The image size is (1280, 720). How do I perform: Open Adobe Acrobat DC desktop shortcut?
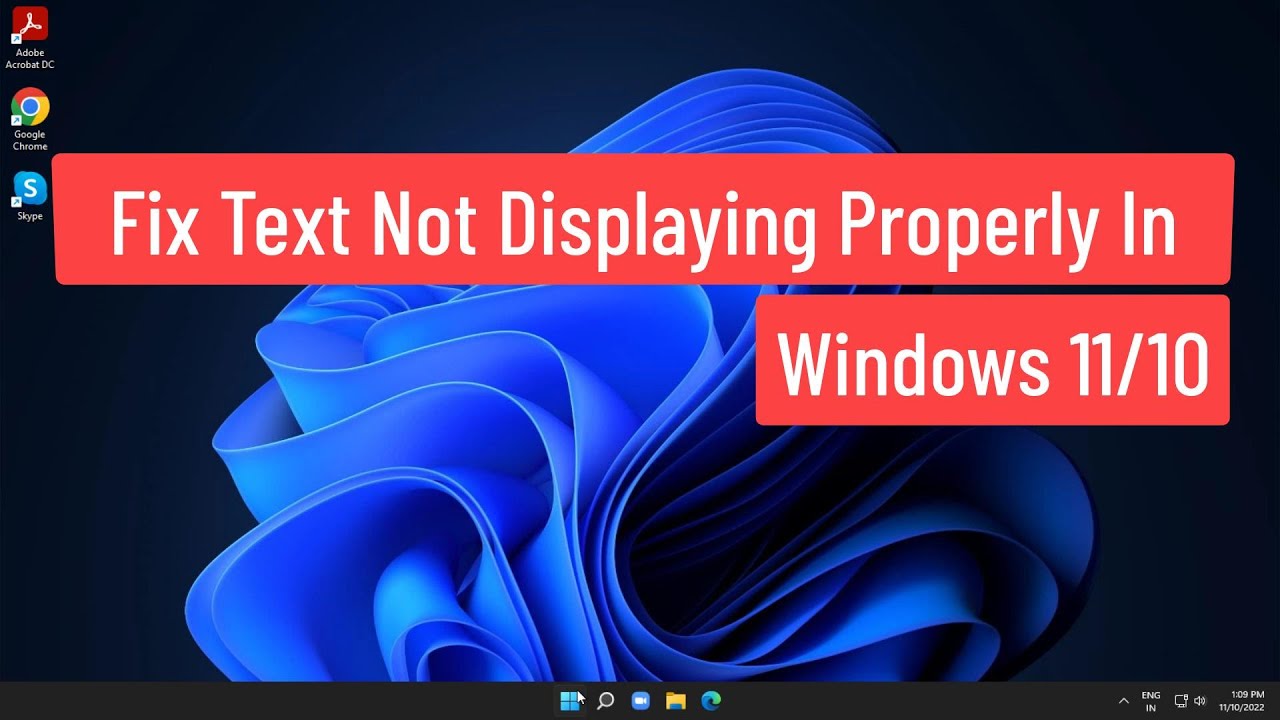click(x=29, y=39)
